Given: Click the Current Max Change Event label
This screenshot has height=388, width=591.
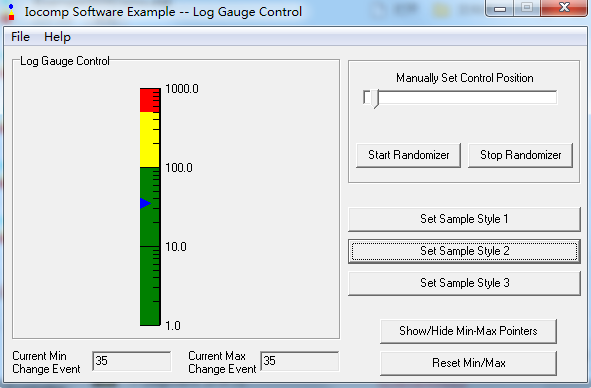Looking at the screenshot, I should point(222,362).
